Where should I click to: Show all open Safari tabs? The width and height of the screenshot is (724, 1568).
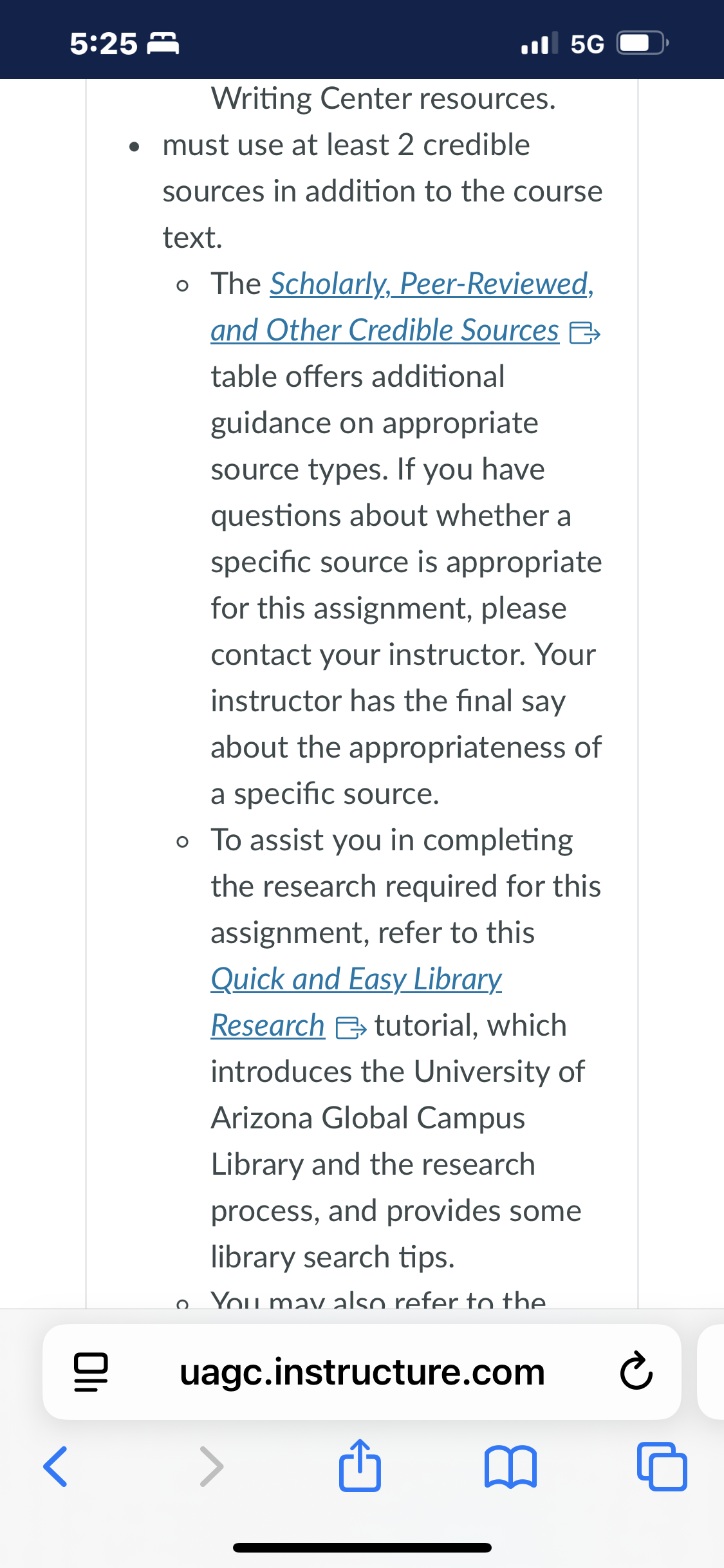click(662, 1466)
